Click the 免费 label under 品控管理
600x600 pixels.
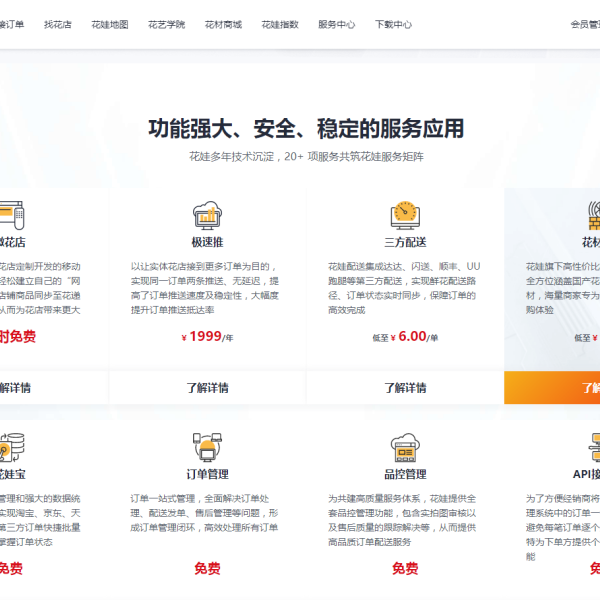pyautogui.click(x=405, y=569)
